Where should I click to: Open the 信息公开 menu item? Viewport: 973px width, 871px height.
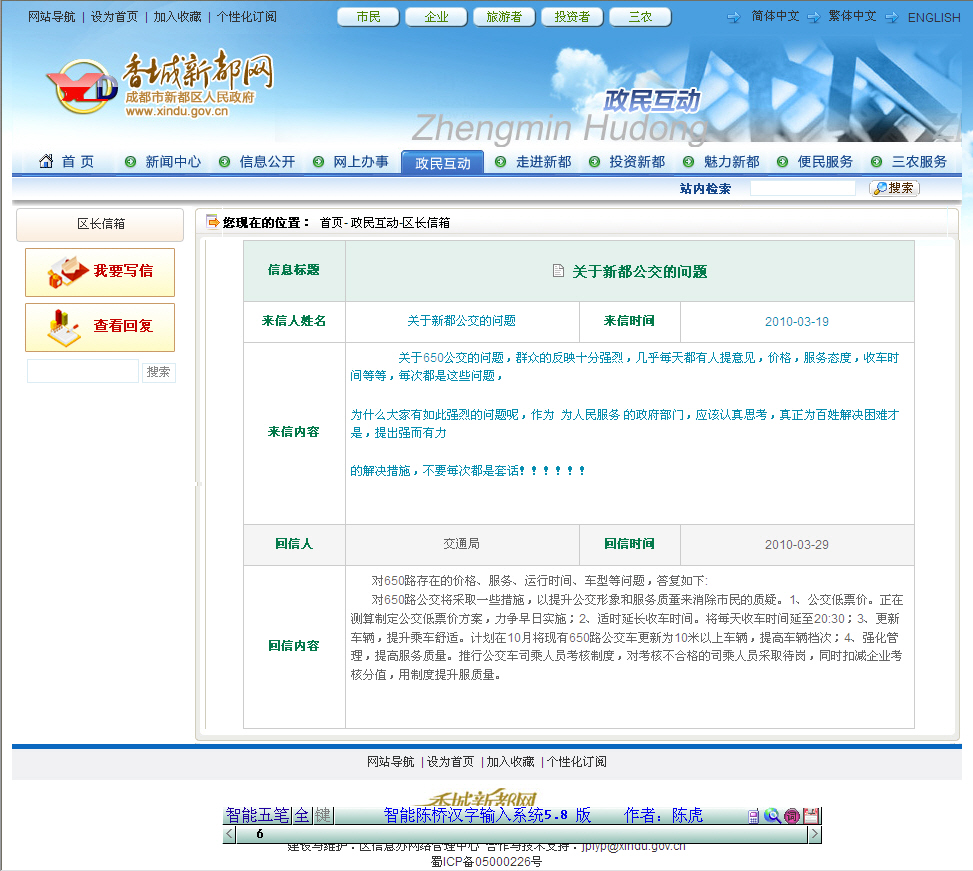pyautogui.click(x=267, y=162)
